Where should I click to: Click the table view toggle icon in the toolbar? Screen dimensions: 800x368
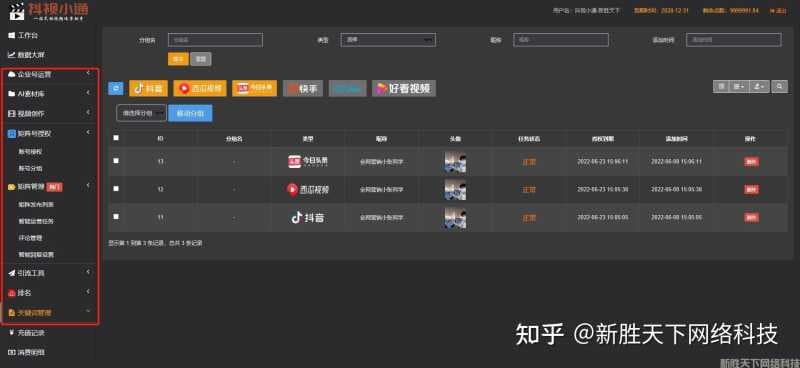point(721,87)
